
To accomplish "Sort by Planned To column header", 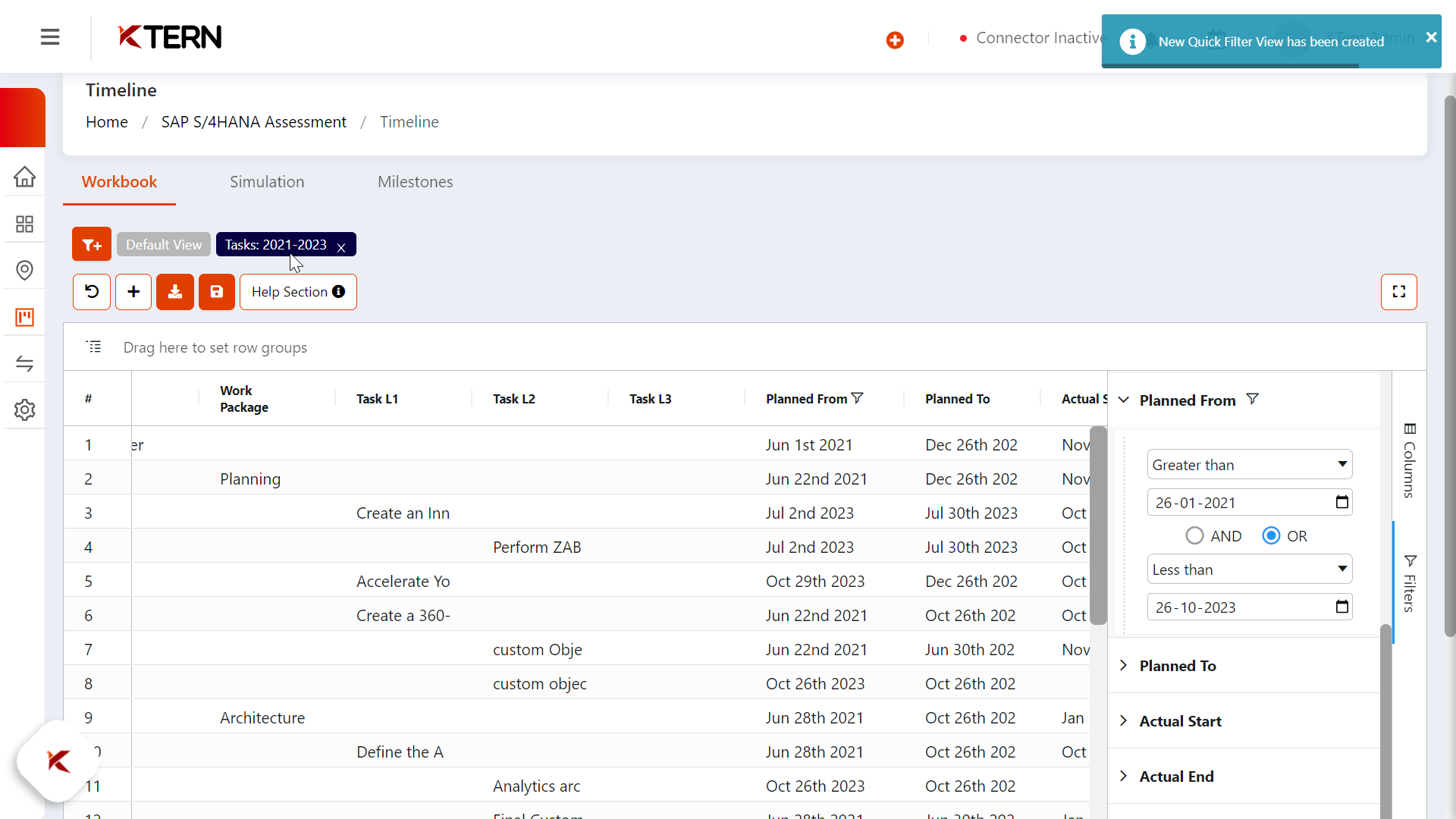I will pyautogui.click(x=957, y=399).
